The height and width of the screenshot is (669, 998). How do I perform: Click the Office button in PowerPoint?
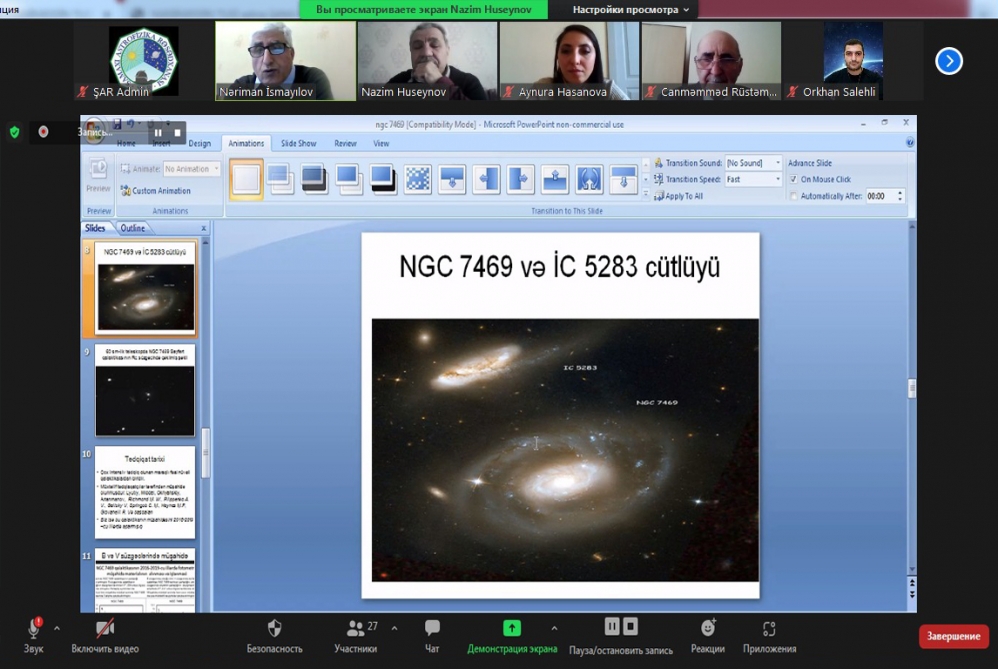pyautogui.click(x=94, y=129)
